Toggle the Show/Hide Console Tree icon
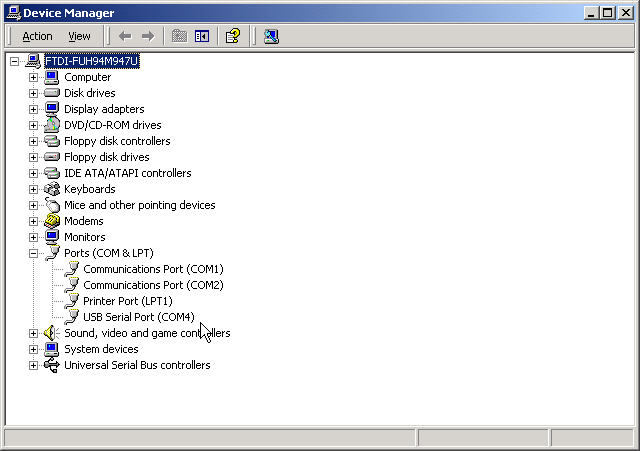Viewport: 640px width, 451px height. [x=202, y=36]
